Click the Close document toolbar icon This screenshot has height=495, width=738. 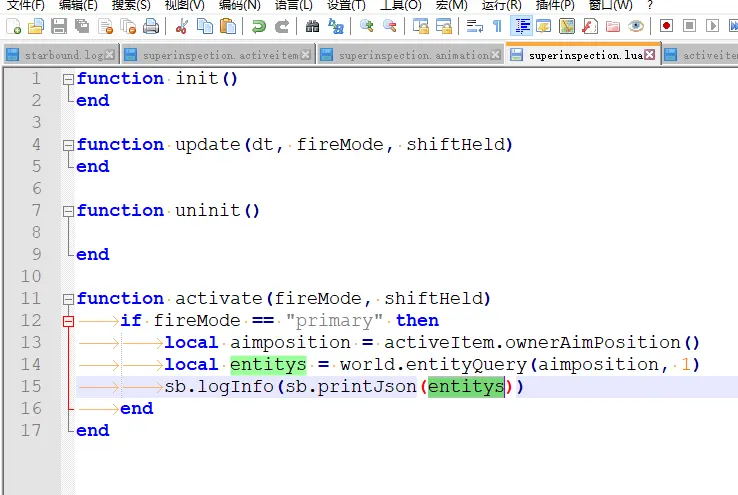pos(105,26)
